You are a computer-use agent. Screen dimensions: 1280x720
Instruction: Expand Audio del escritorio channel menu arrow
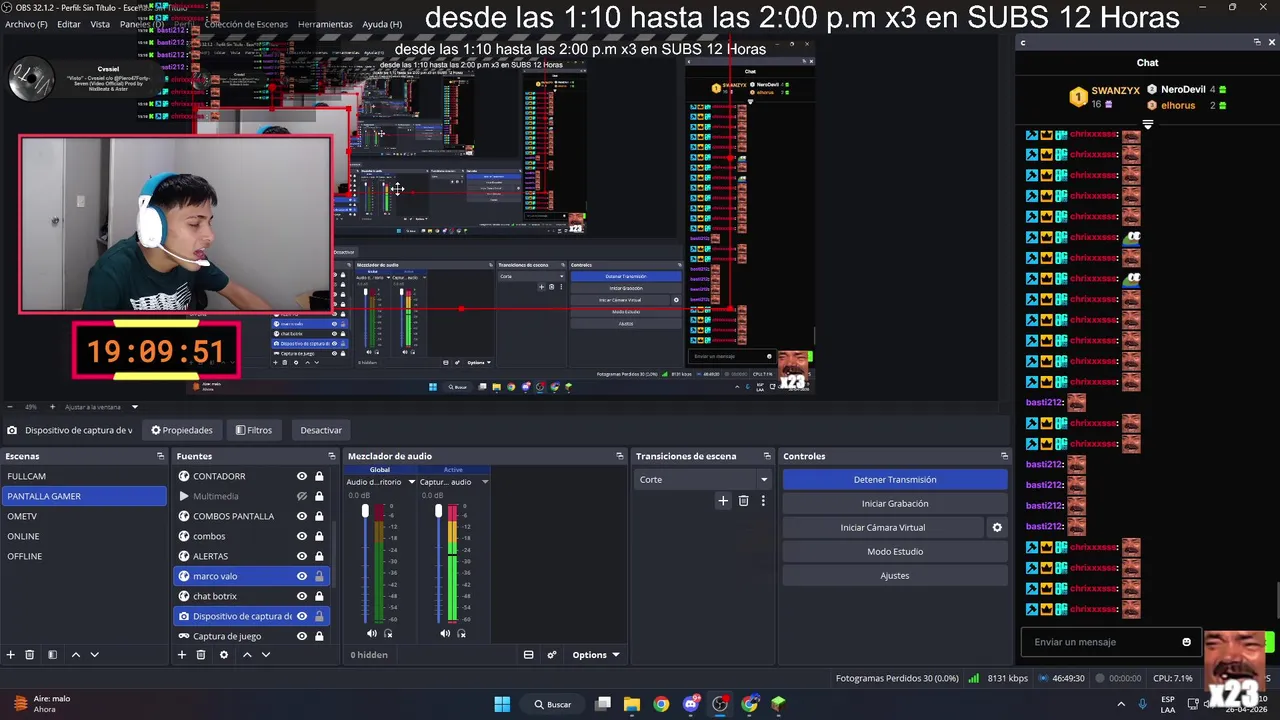click(411, 482)
